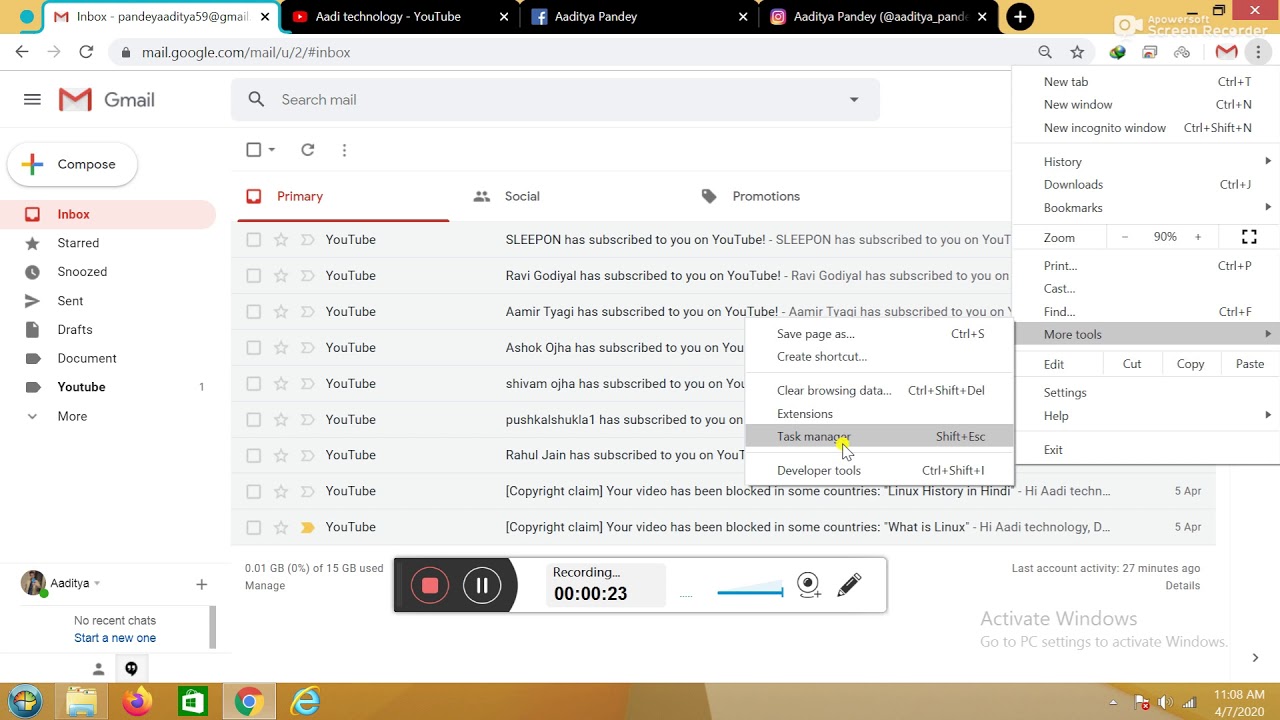Check the SLEEPON email checkbox

pos(254,240)
